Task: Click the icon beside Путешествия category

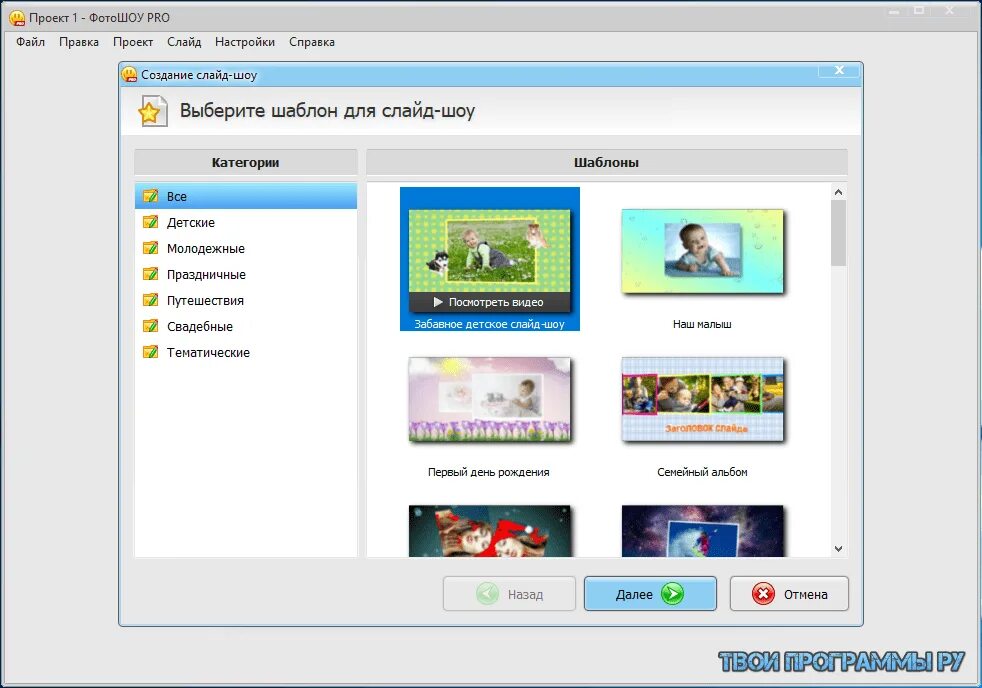Action: (x=150, y=300)
